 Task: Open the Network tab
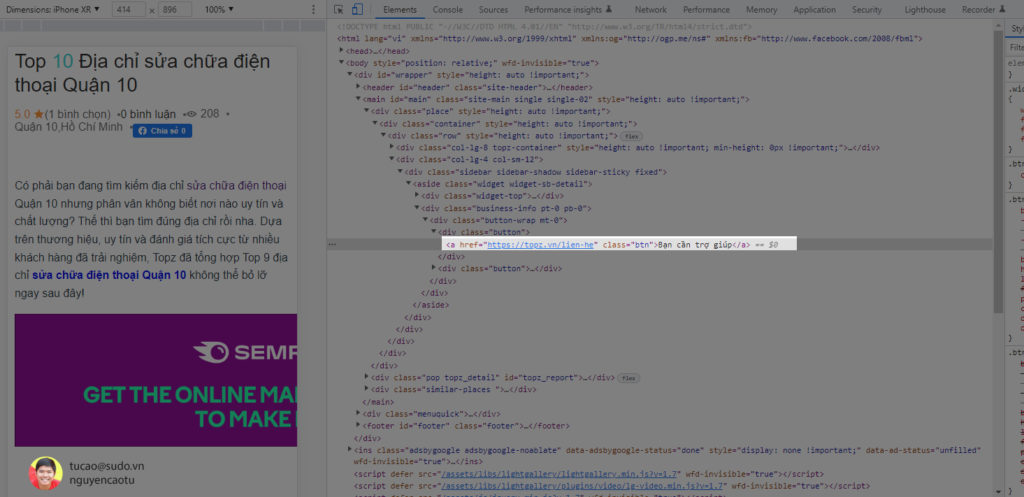pos(650,10)
